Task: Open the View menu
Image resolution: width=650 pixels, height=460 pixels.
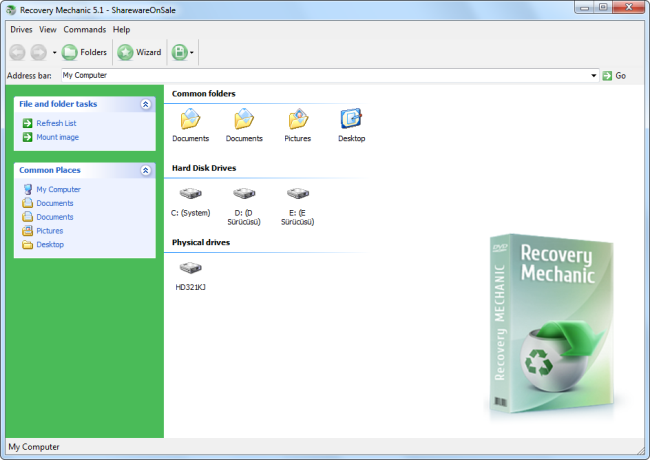Action: point(48,29)
